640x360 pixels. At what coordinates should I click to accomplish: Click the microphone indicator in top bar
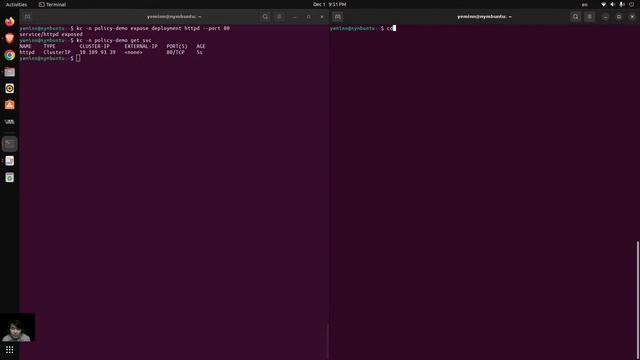[622, 4]
